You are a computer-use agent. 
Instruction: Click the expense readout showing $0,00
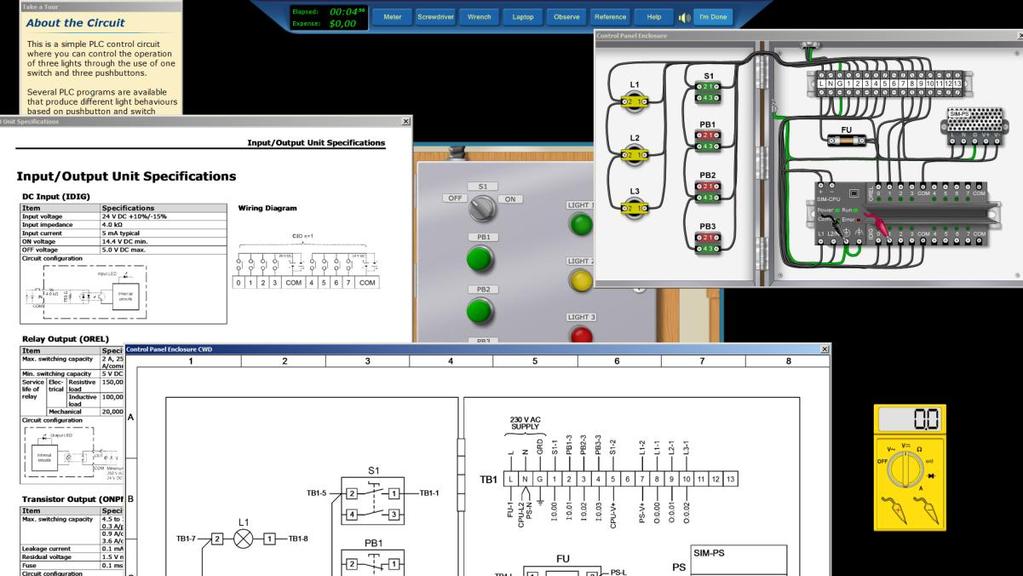(343, 23)
